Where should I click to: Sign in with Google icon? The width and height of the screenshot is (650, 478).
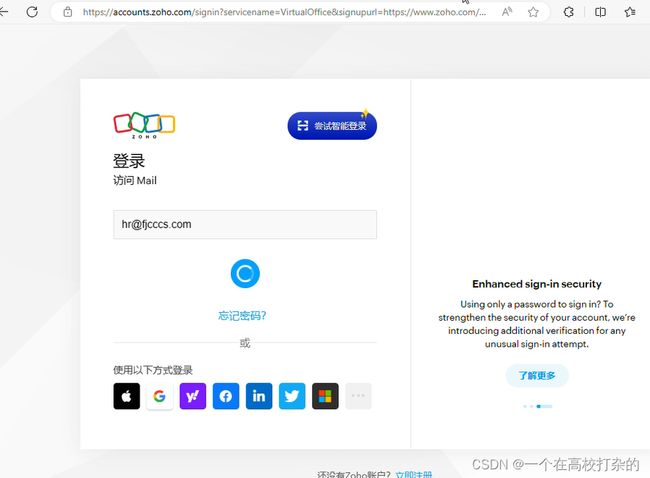click(160, 396)
